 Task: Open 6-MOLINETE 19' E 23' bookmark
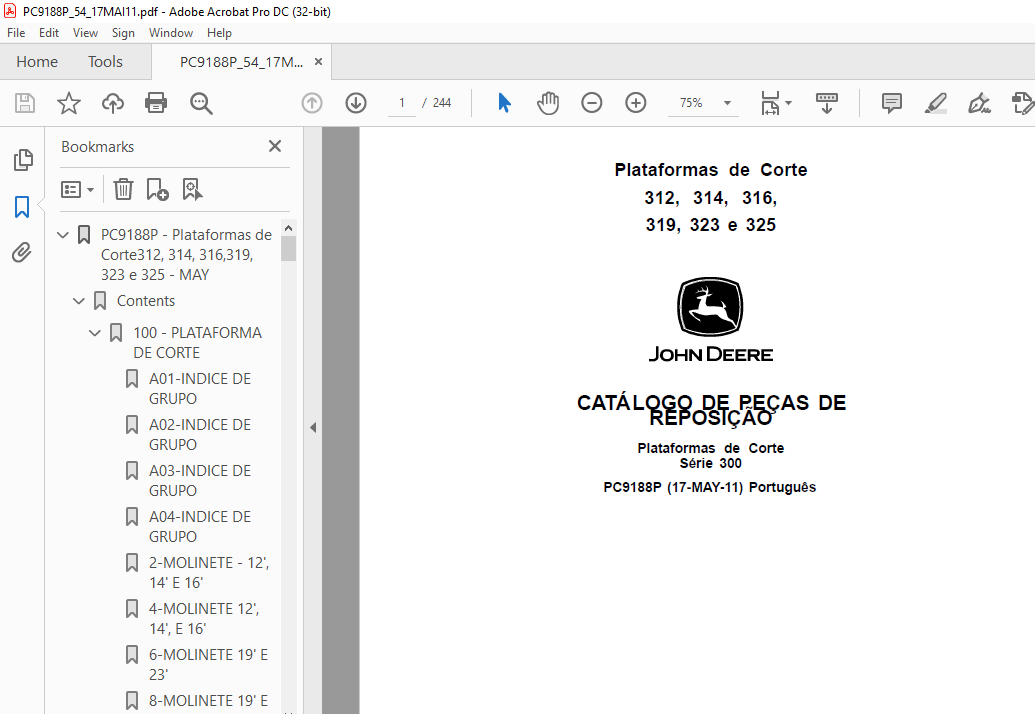(x=208, y=665)
